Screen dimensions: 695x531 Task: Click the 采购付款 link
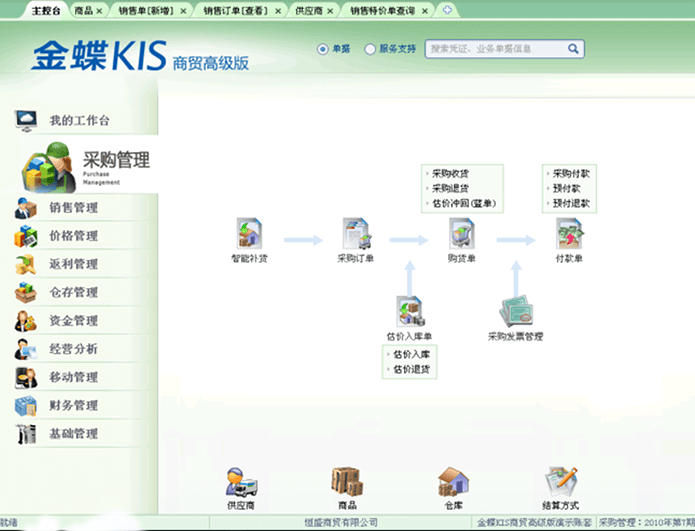(x=571, y=174)
